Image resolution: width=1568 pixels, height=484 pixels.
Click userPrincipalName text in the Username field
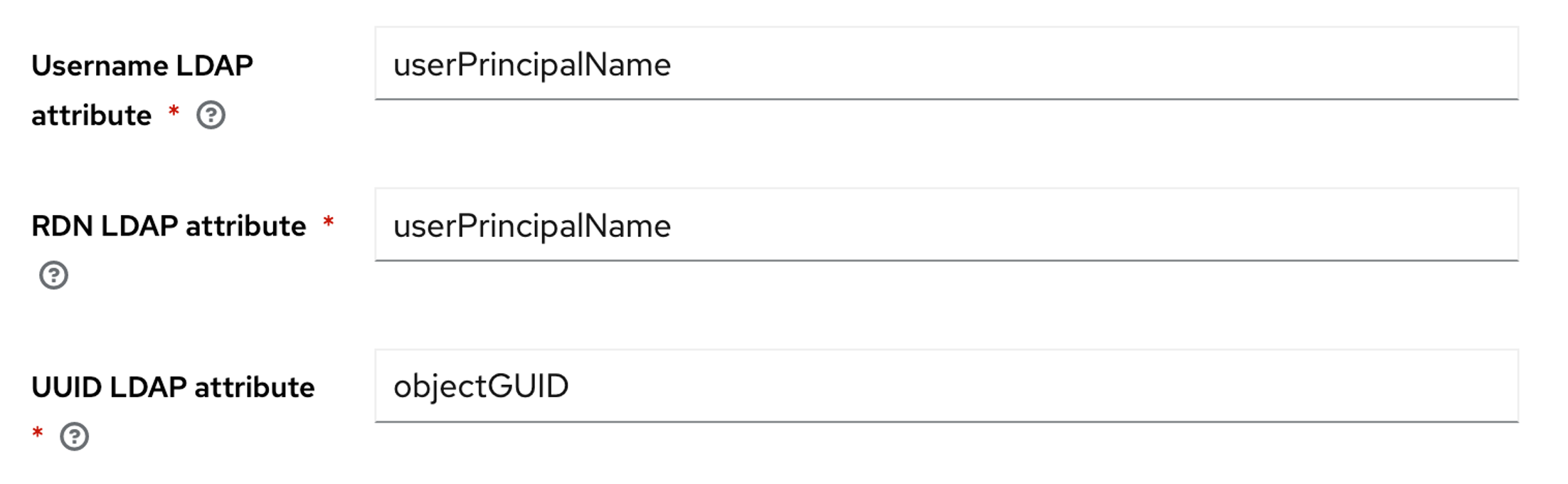(x=531, y=65)
